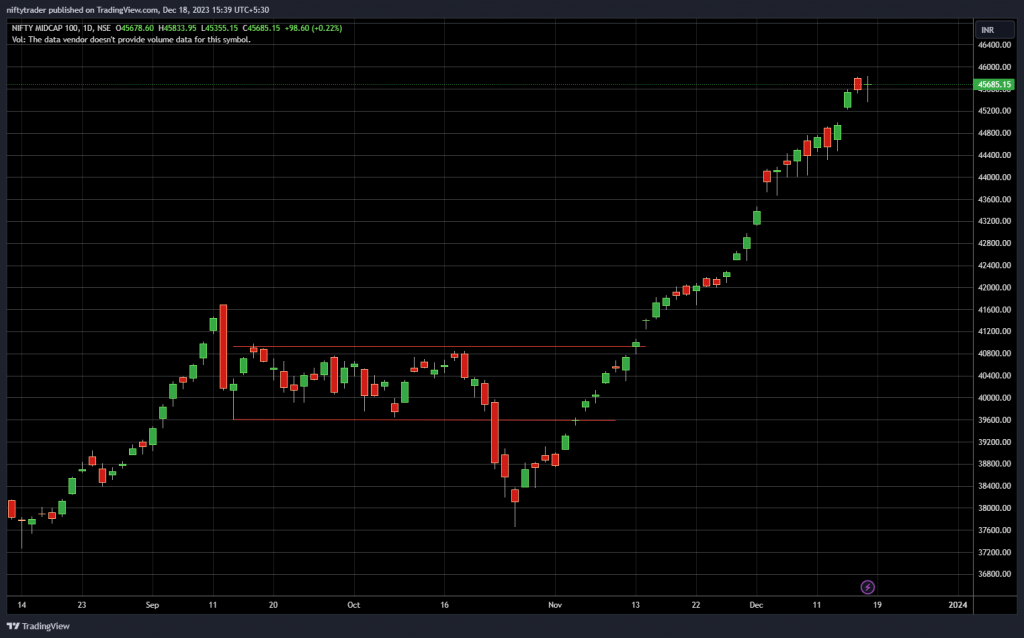
Task: Click the 42000.00 price axis label
Action: (x=995, y=287)
